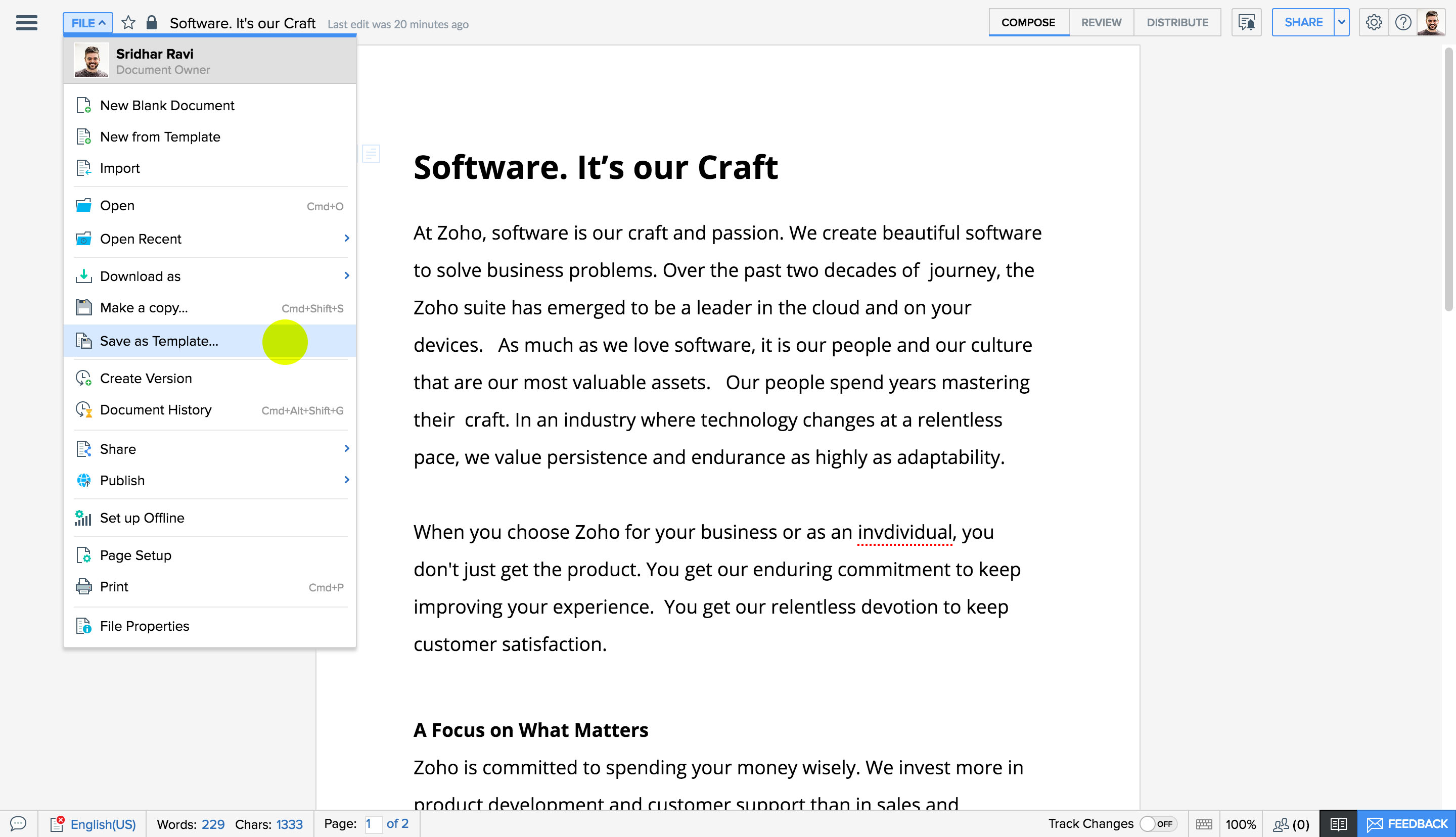Switch to the REVIEW tab
This screenshot has width=1456, height=837.
(x=1101, y=22)
